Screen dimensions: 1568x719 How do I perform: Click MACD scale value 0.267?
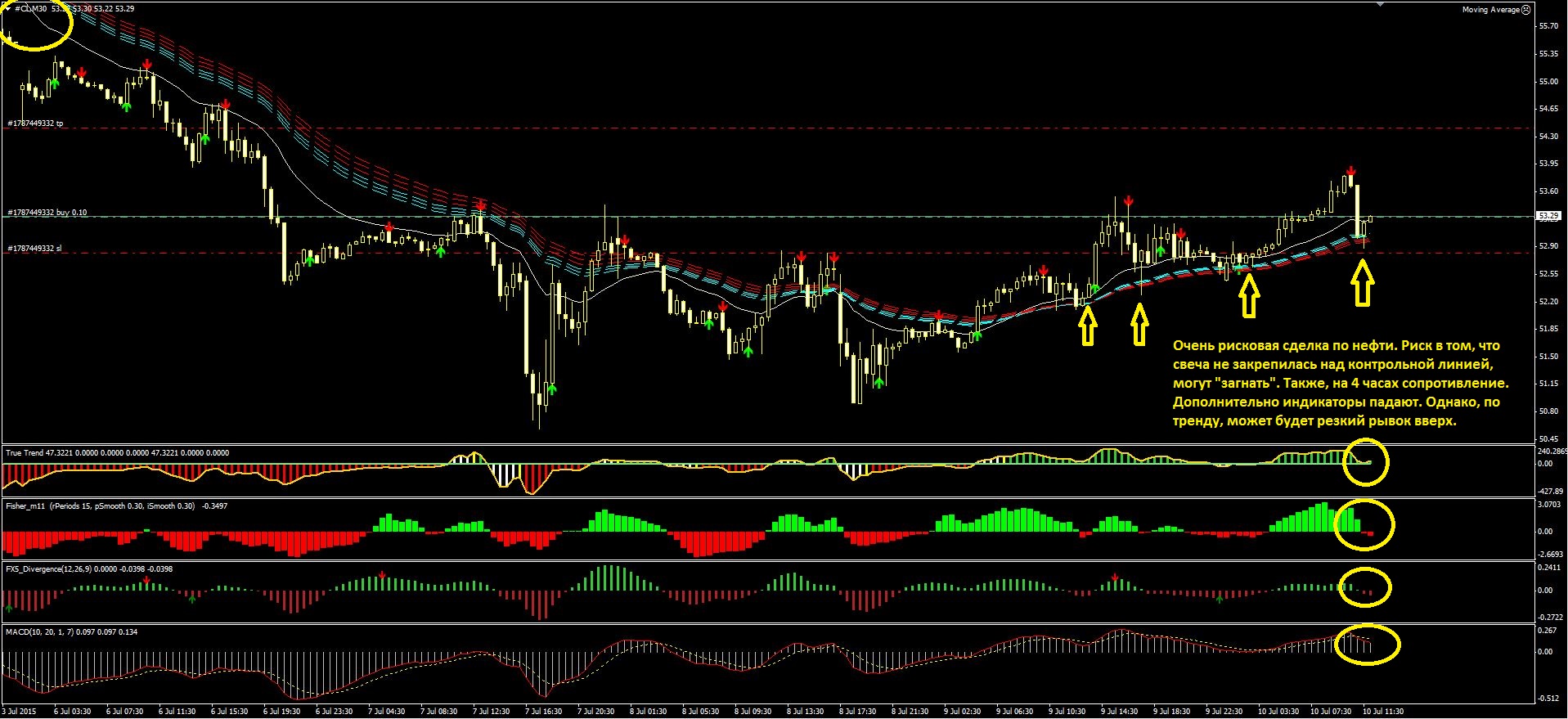(1547, 631)
